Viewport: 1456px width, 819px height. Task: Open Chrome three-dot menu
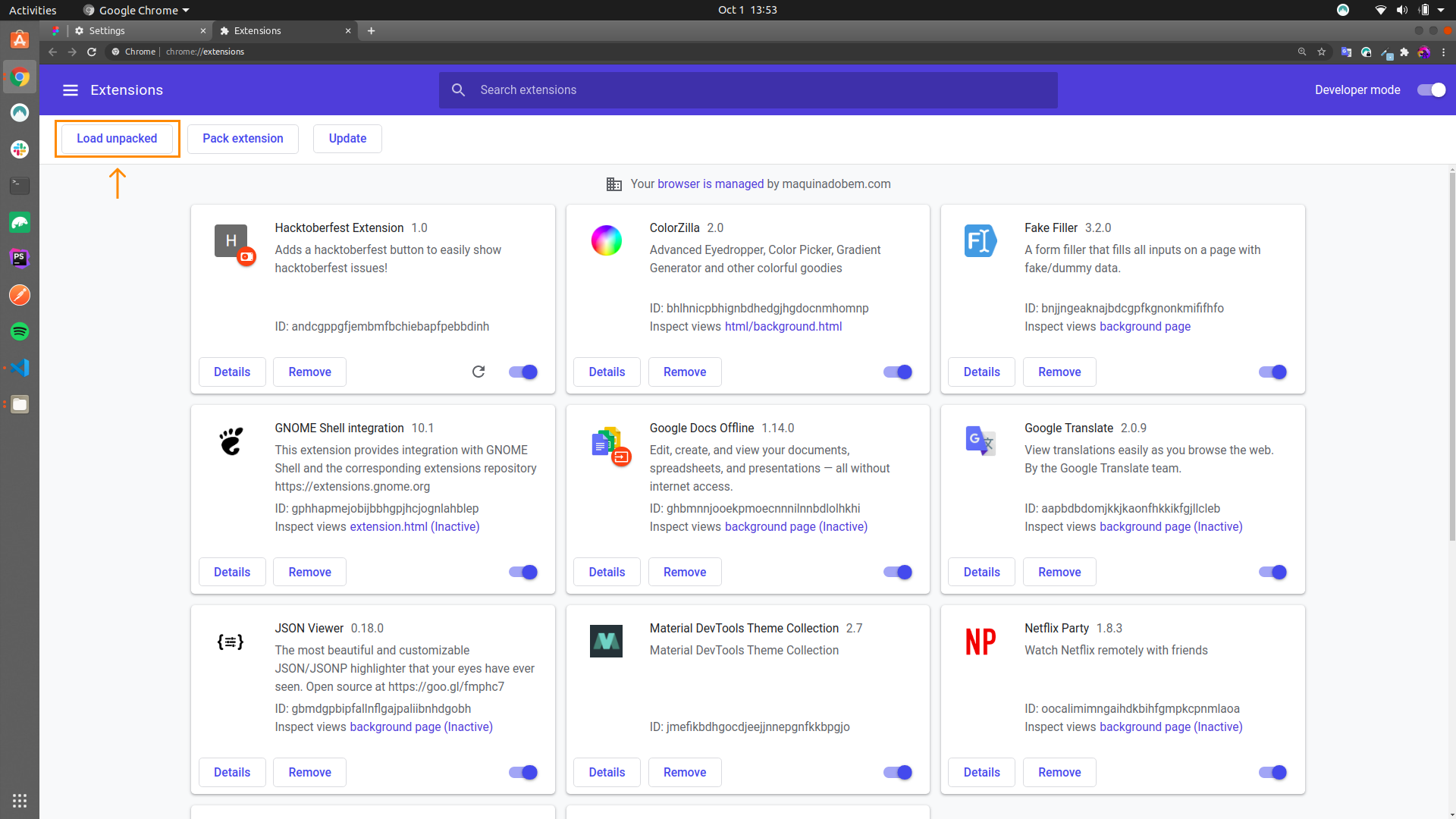(1443, 52)
